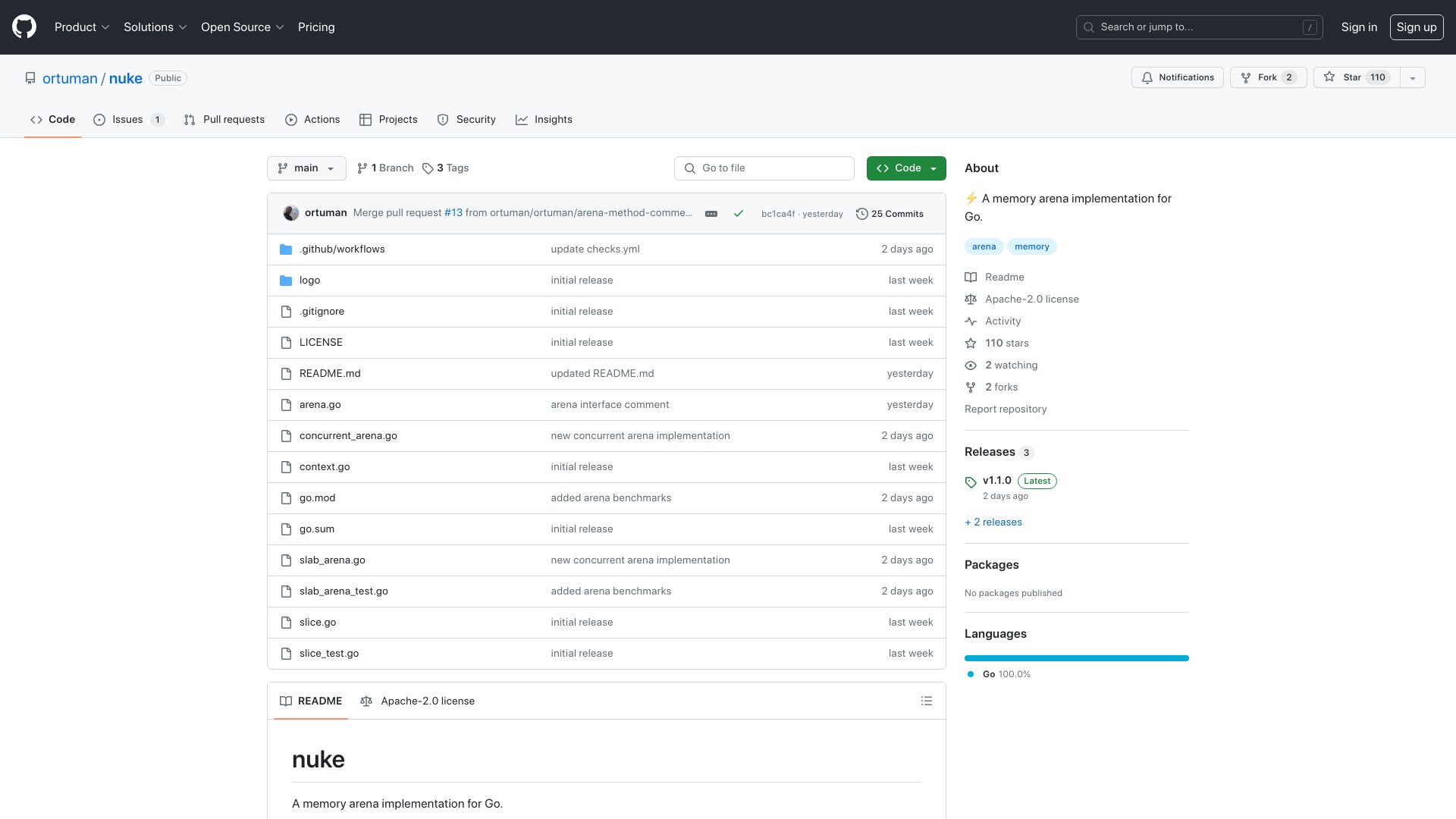Click the pulse icon beside Activity

pos(971,322)
